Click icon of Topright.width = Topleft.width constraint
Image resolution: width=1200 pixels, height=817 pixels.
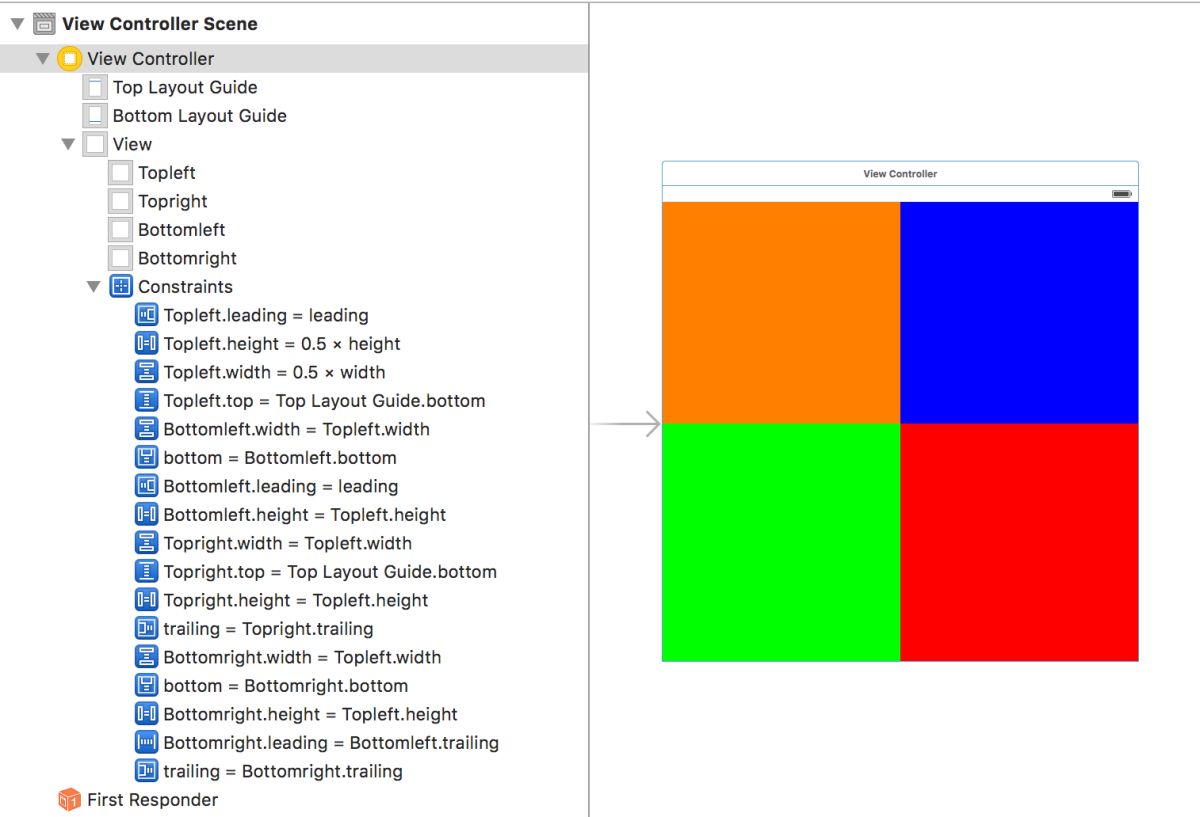click(x=146, y=543)
